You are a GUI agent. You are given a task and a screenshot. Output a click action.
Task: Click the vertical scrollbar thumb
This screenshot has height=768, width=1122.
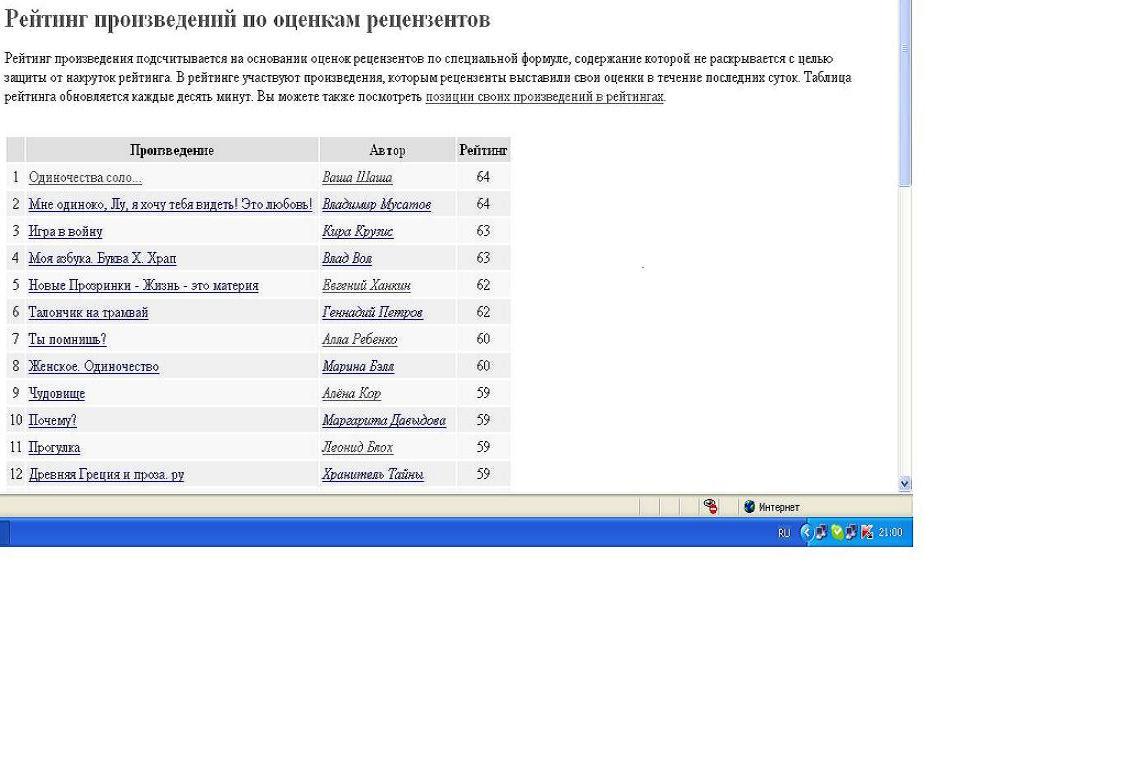pyautogui.click(x=905, y=95)
